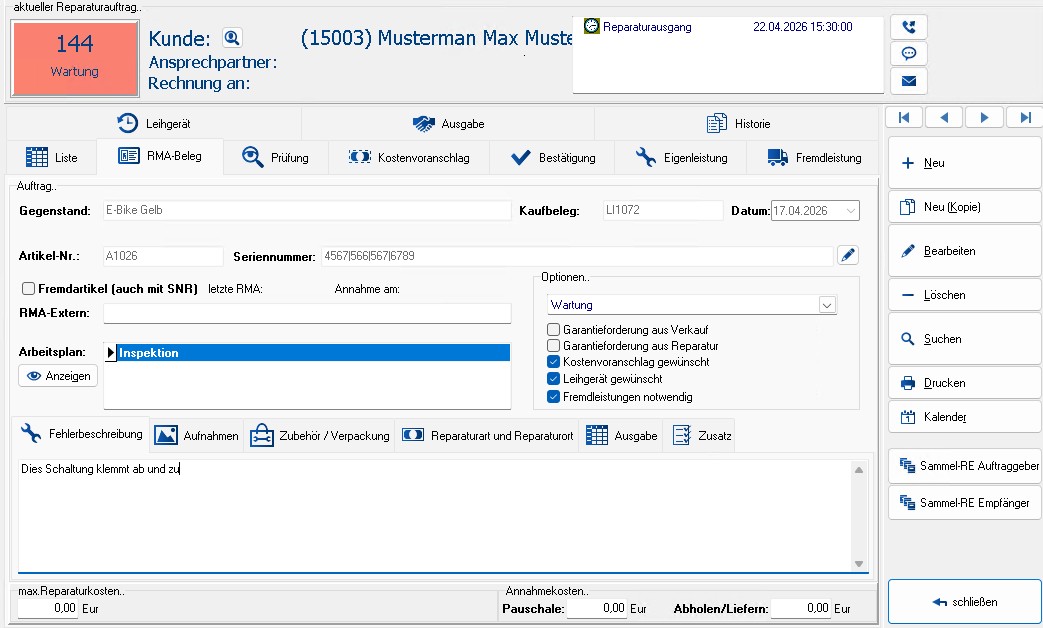
Task: Open the Aufnahmen tab
Action: point(197,436)
